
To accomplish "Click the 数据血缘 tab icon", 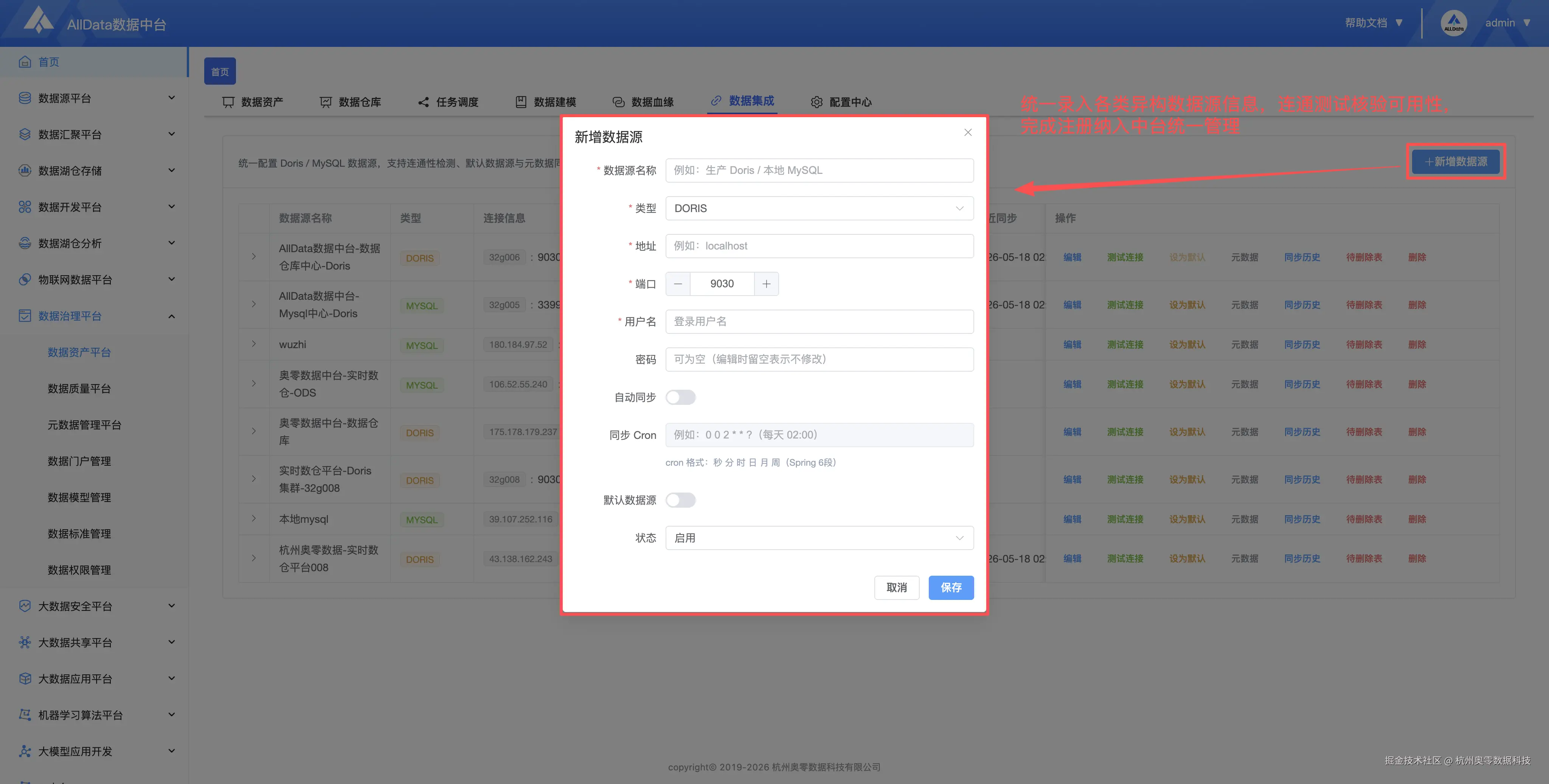I will 618,102.
